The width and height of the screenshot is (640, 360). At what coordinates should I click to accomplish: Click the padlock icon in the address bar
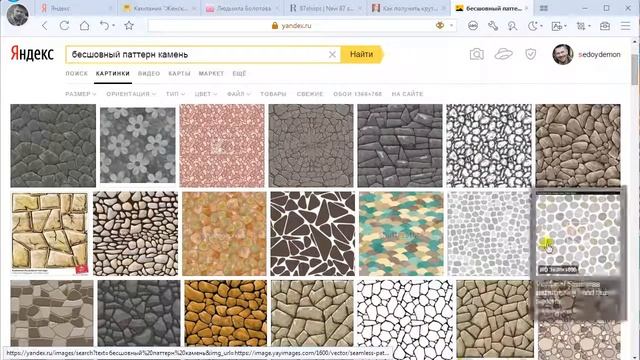(x=275, y=26)
